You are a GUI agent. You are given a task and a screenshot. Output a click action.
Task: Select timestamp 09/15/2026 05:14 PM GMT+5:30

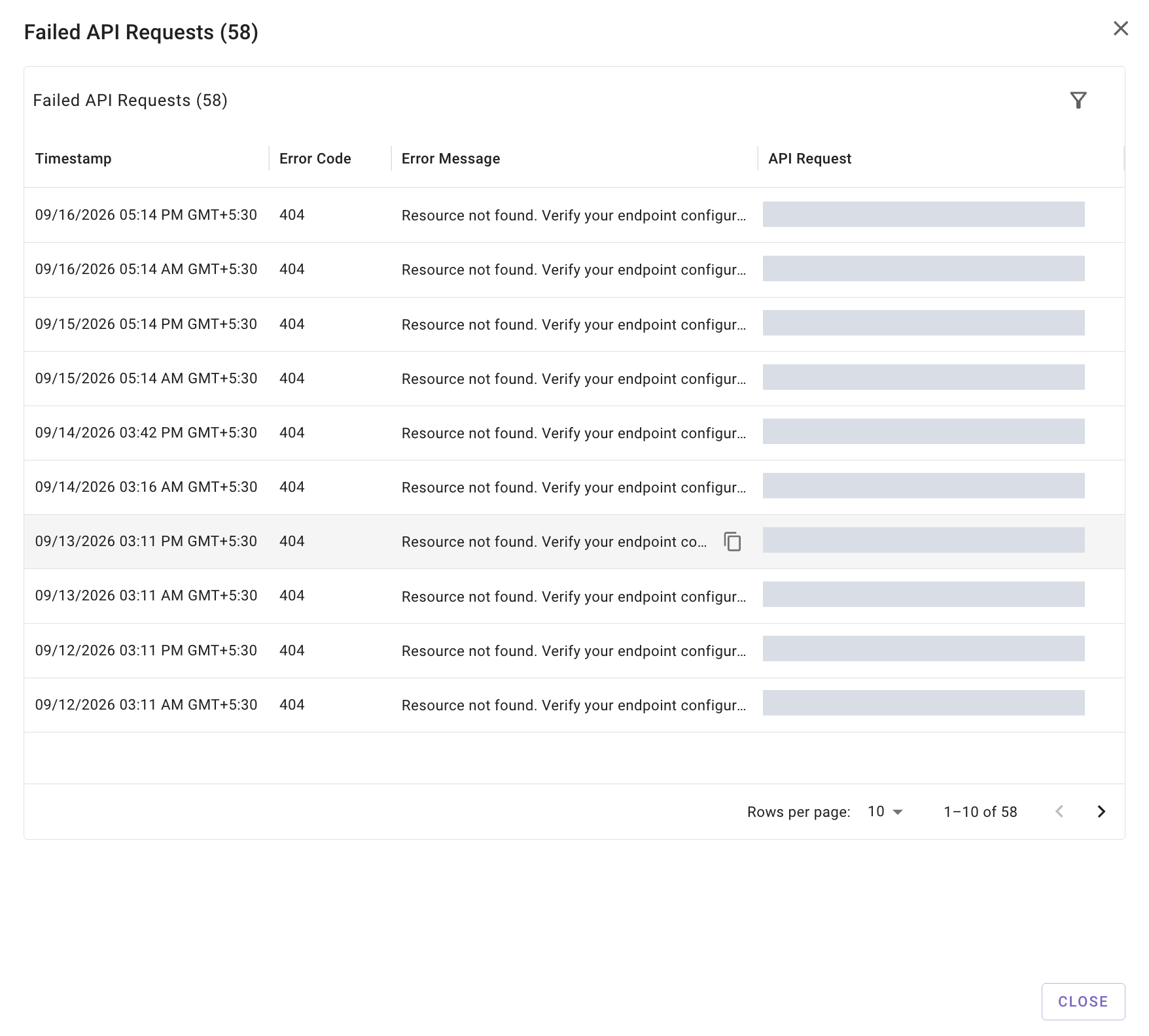pos(146,324)
